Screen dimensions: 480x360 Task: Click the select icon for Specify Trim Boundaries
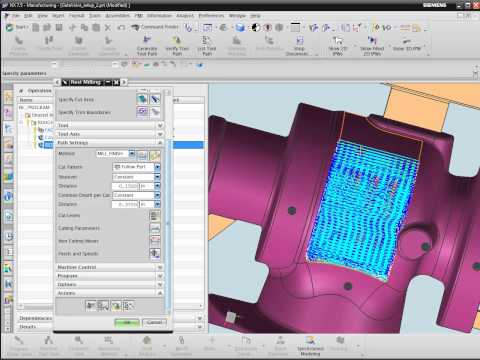pyautogui.click(x=142, y=112)
